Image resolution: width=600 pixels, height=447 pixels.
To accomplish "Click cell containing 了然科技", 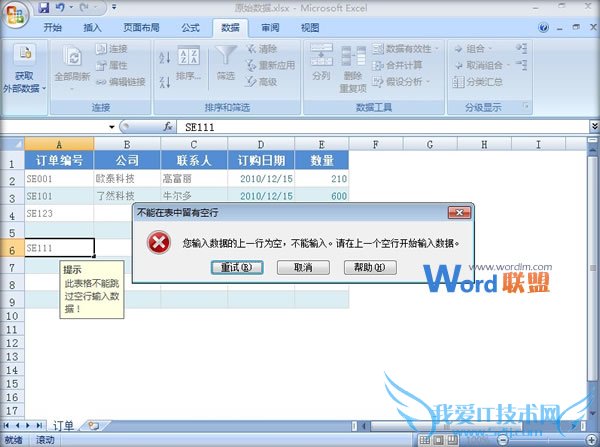I will (x=127, y=196).
